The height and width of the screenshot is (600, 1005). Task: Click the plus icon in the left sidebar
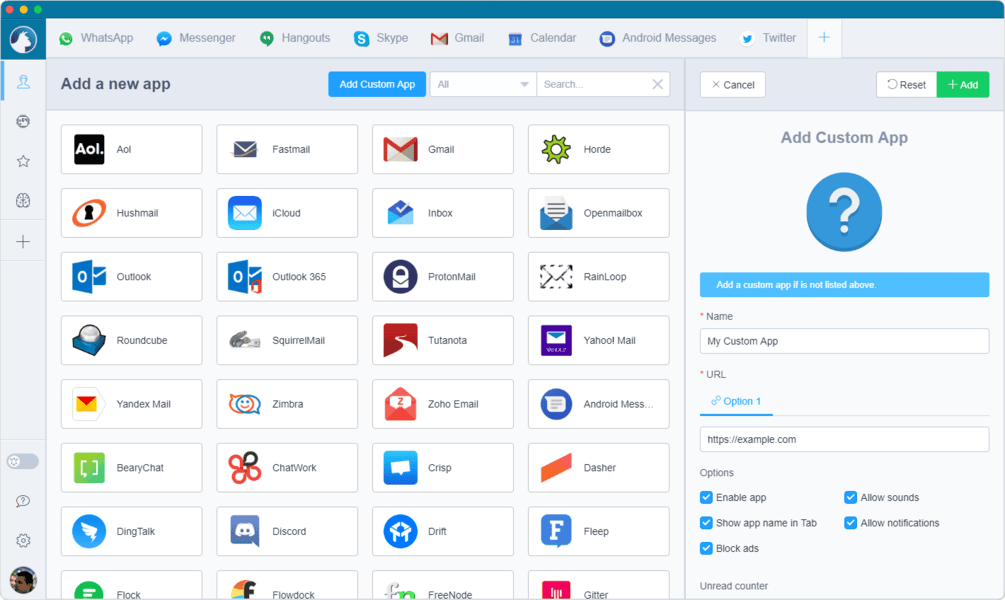click(22, 240)
